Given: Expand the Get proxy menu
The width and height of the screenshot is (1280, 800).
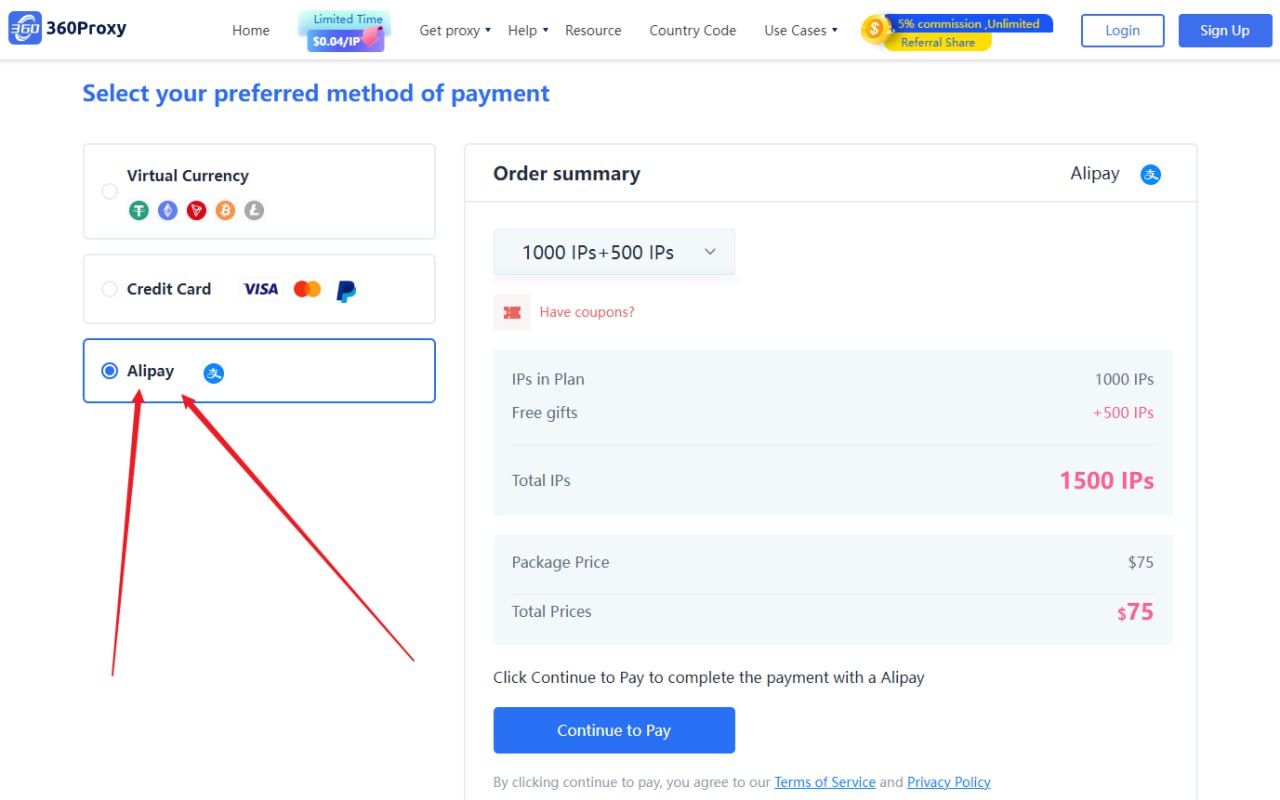Looking at the screenshot, I should point(455,31).
